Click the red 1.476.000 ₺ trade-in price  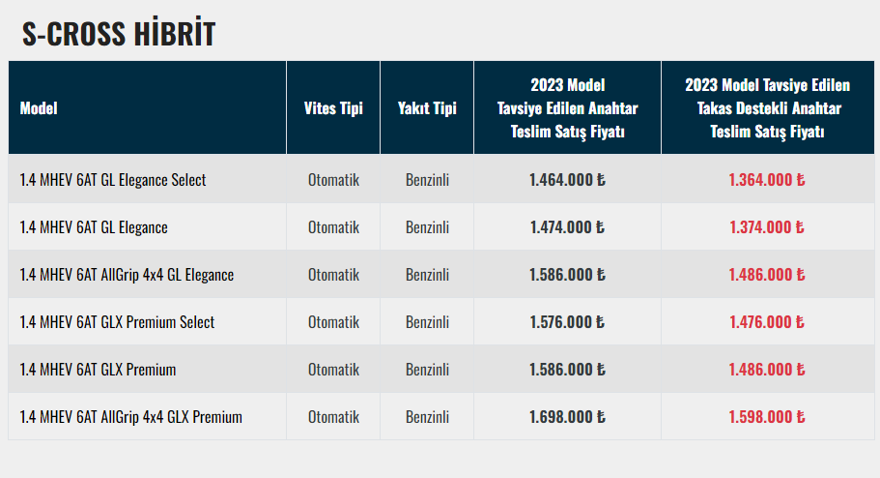767,322
